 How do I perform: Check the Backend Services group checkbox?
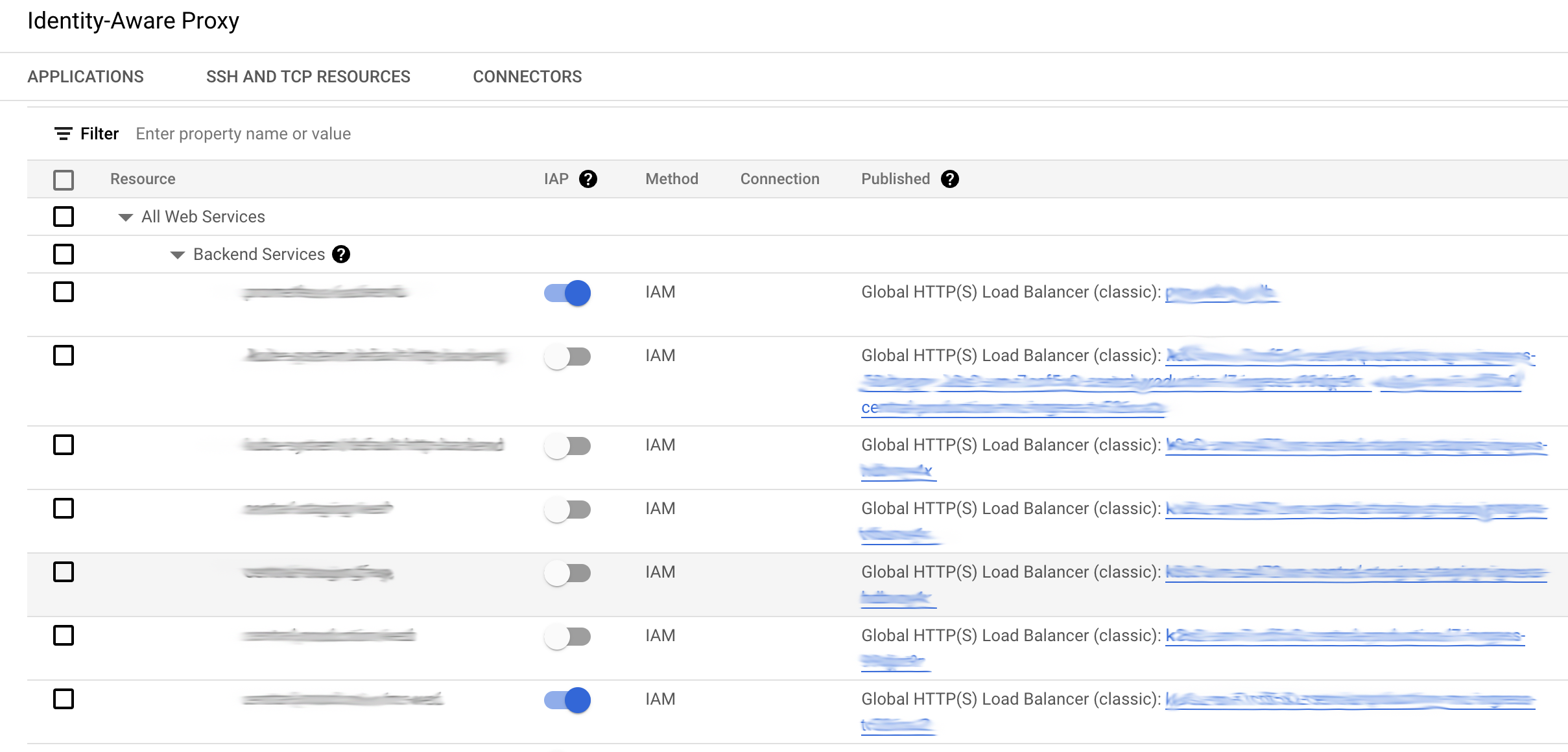[63, 254]
